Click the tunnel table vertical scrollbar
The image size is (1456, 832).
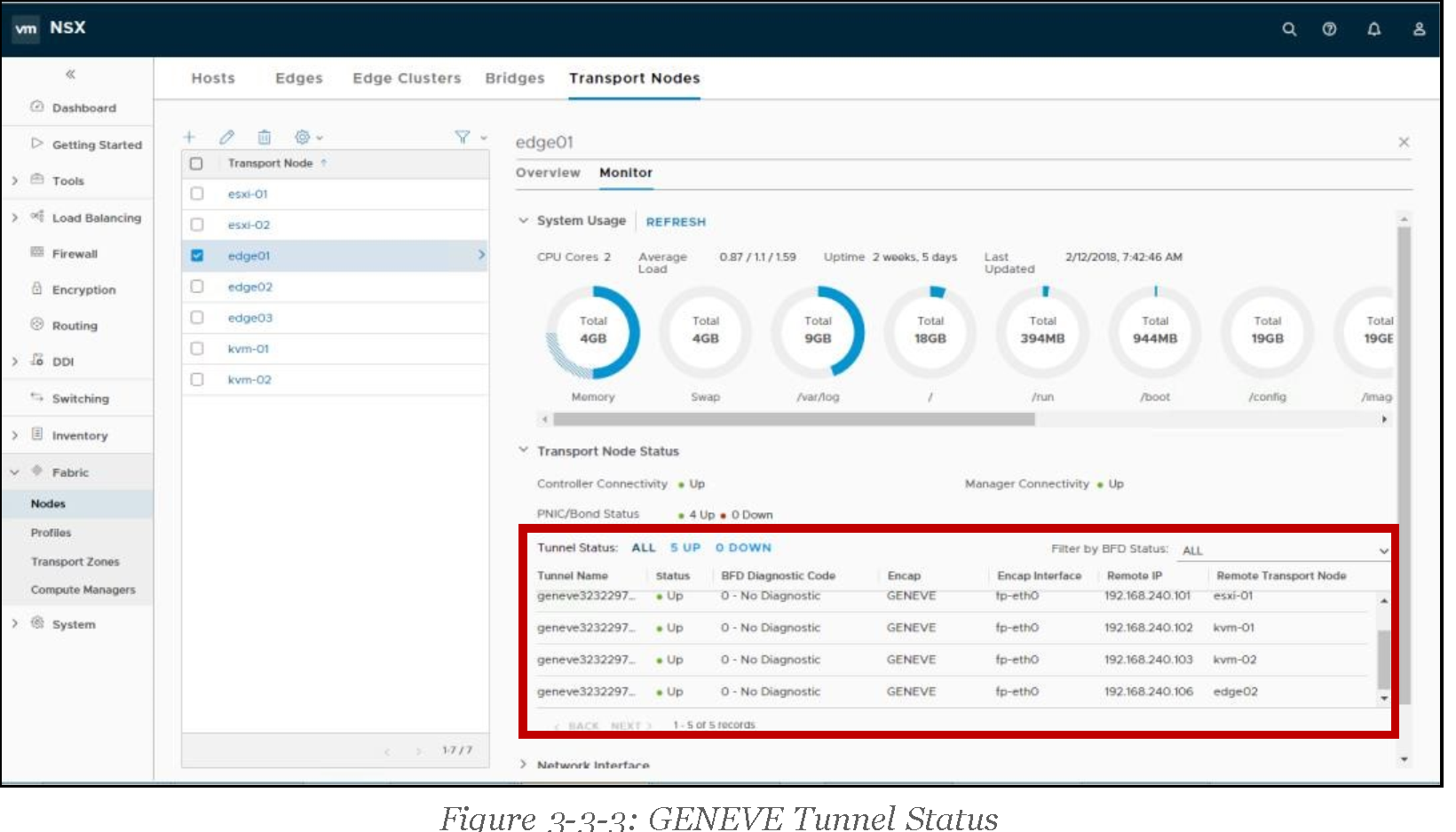(1383, 659)
